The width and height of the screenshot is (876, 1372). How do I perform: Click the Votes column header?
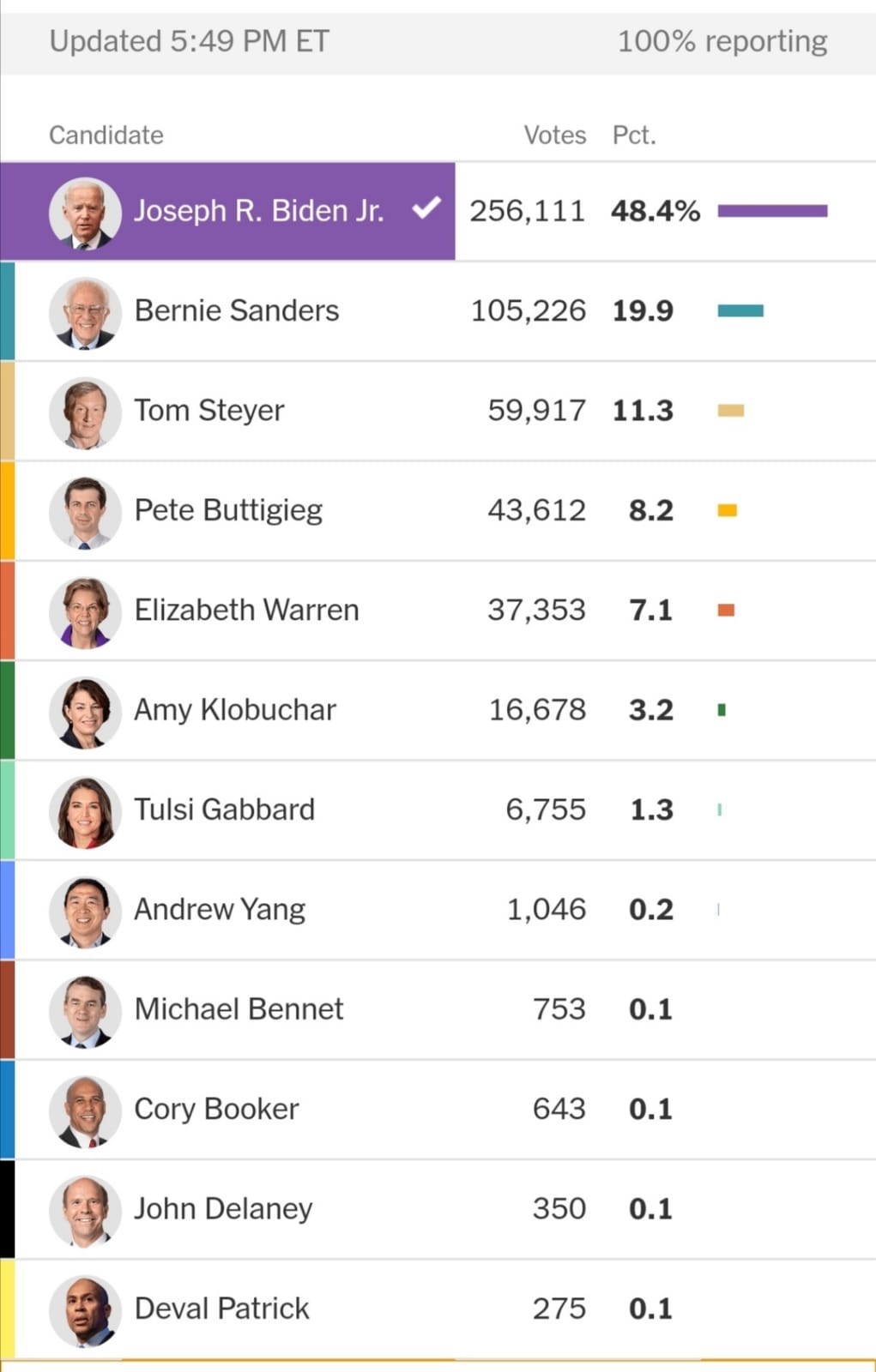click(x=555, y=135)
